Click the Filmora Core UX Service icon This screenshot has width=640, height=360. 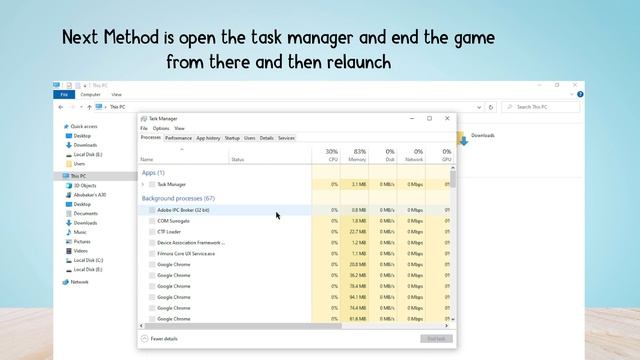pos(152,253)
